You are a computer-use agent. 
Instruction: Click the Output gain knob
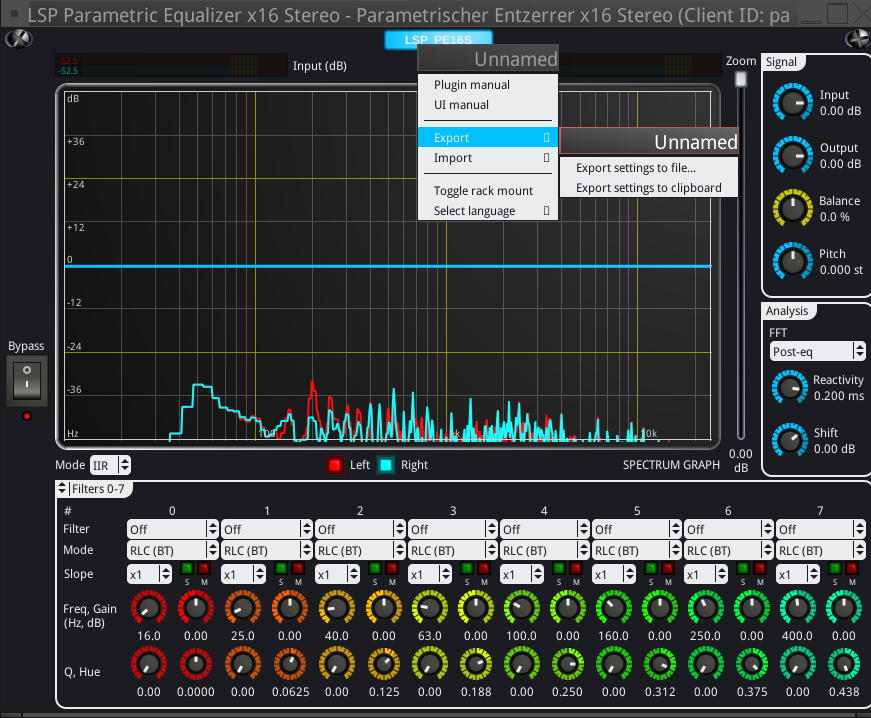(792, 155)
